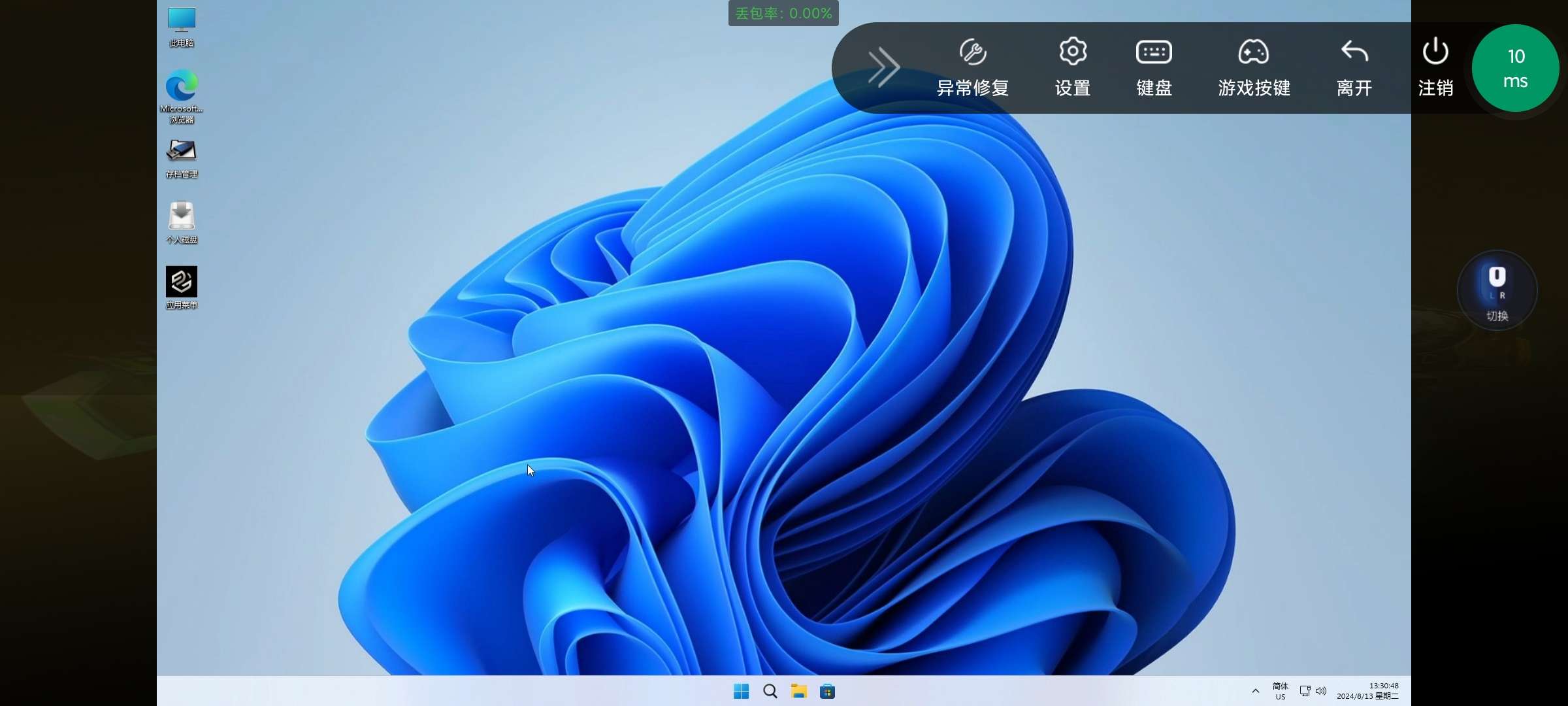Open the 游戏按键 gamepad option
Image resolution: width=1568 pixels, height=706 pixels.
tap(1254, 68)
